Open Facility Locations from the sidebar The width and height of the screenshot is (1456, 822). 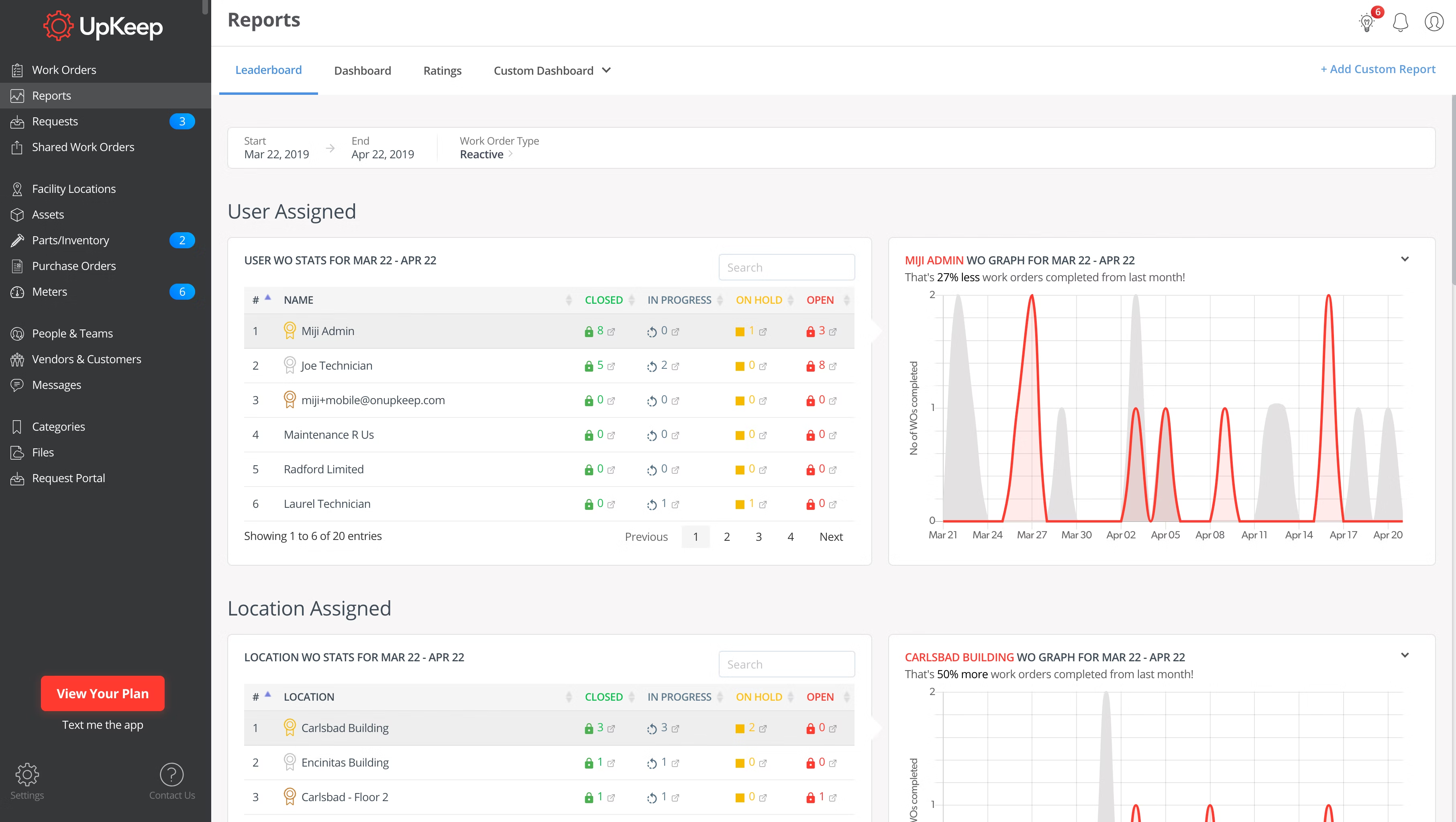click(73, 188)
